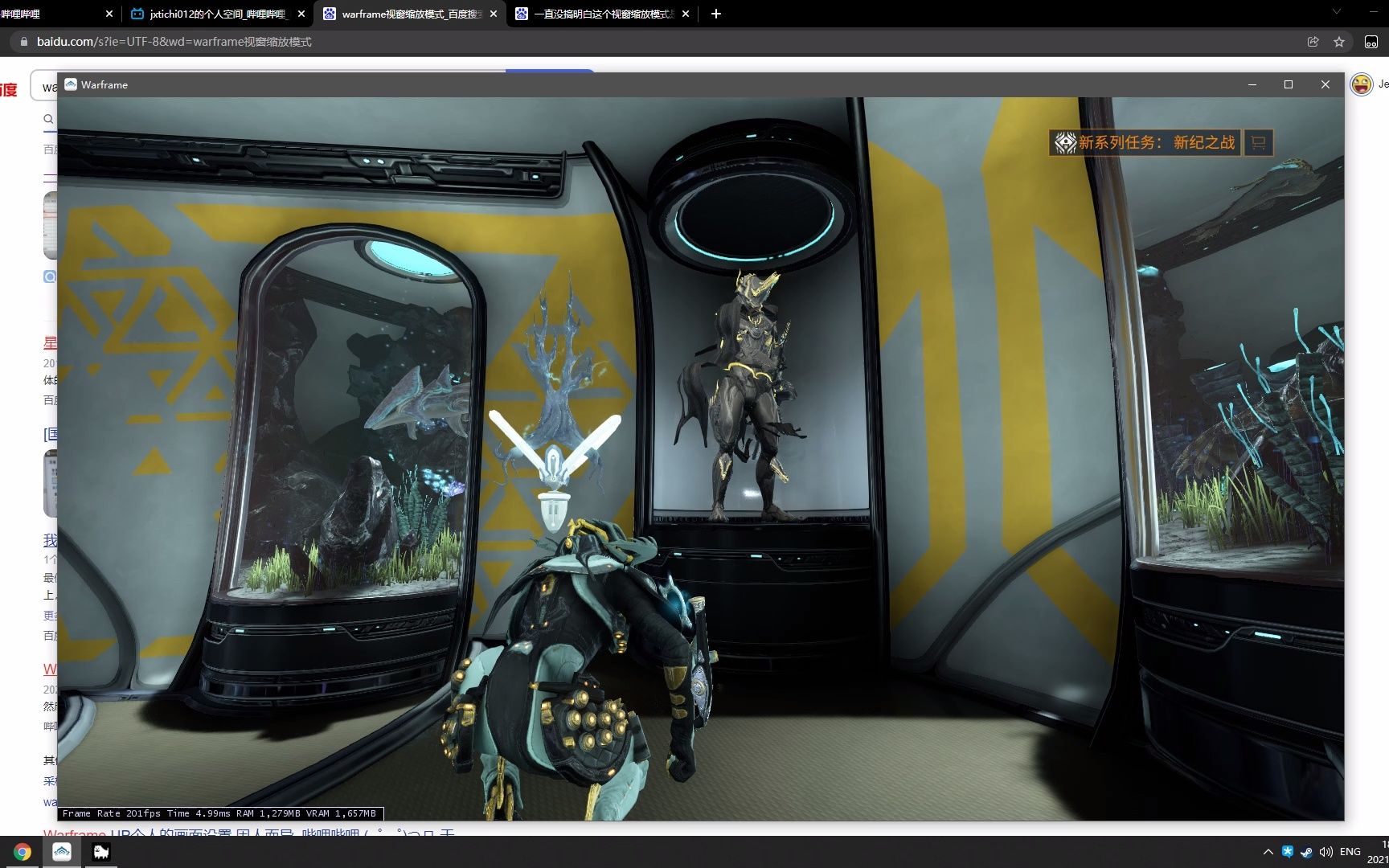Click the Chrome icon in the taskbar
The height and width of the screenshot is (868, 1389).
tap(23, 852)
